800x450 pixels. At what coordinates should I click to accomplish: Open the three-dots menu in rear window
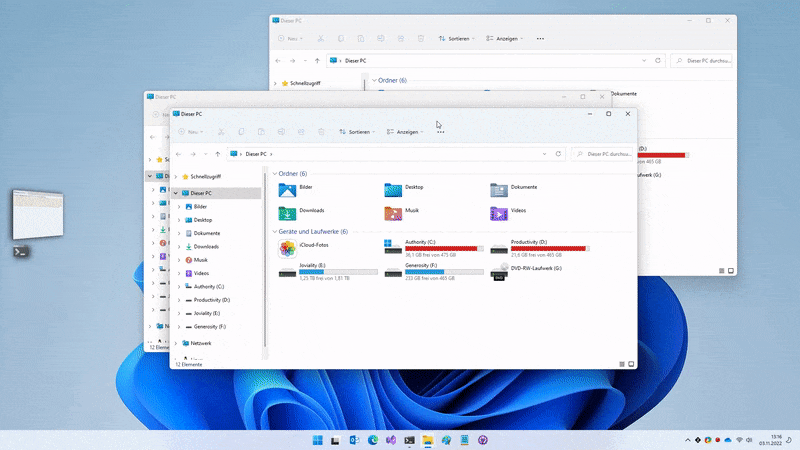(x=540, y=39)
